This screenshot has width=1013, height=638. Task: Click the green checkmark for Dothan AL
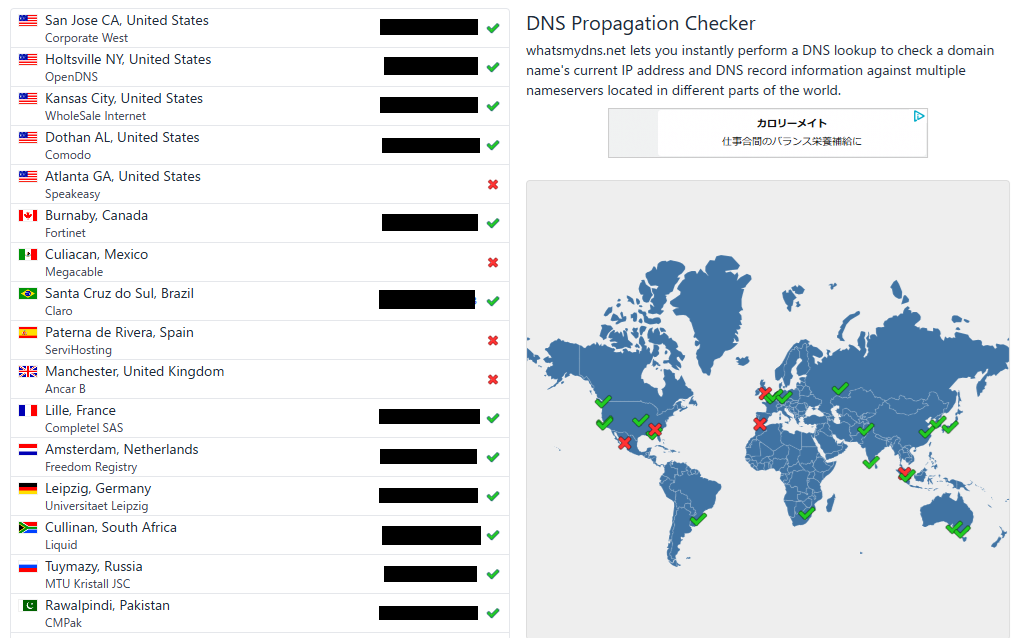[493, 145]
